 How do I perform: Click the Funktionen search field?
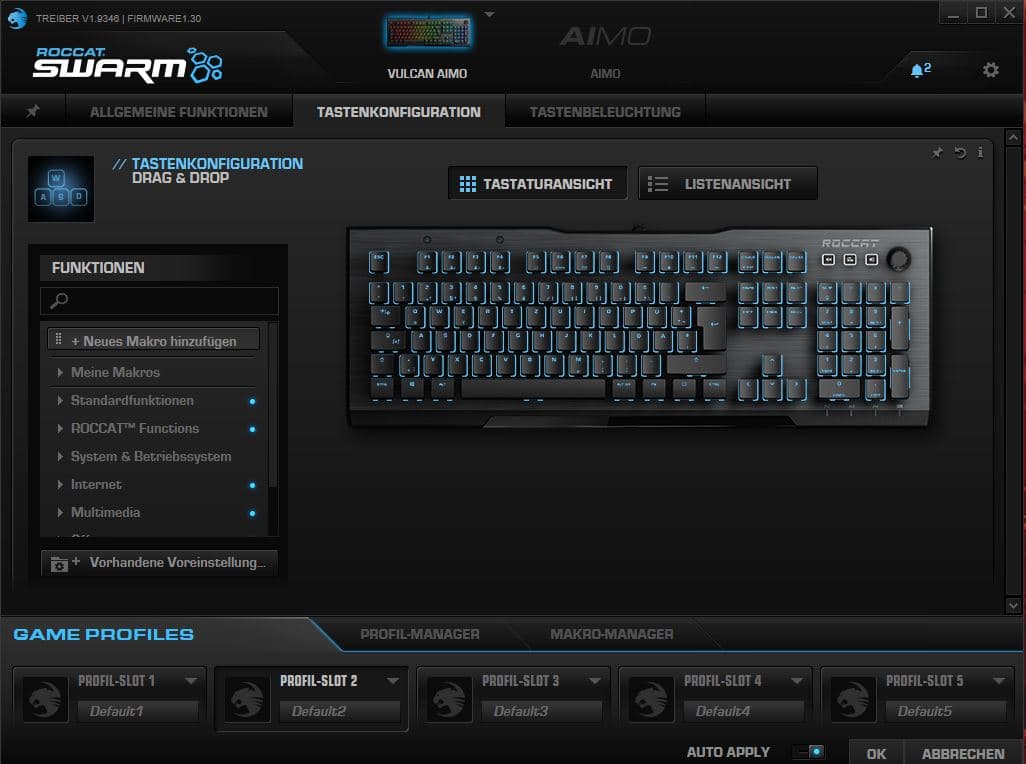point(159,300)
